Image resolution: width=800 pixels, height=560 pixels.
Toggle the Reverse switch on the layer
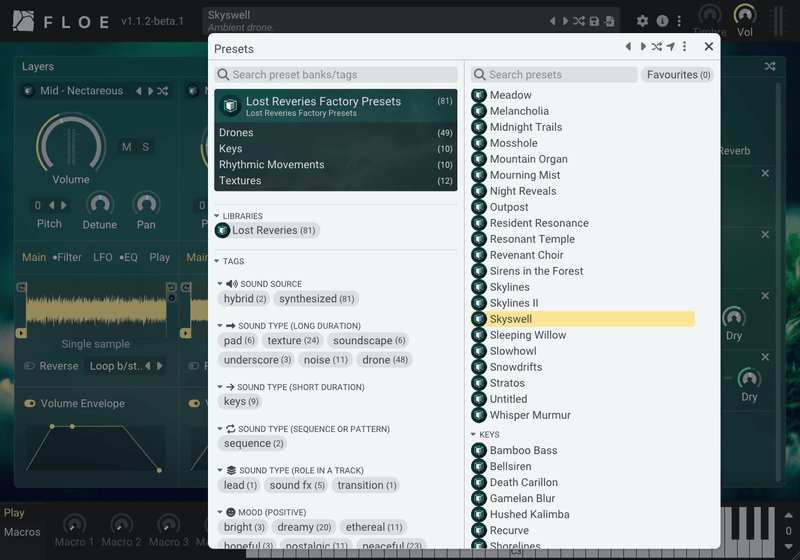(x=30, y=366)
